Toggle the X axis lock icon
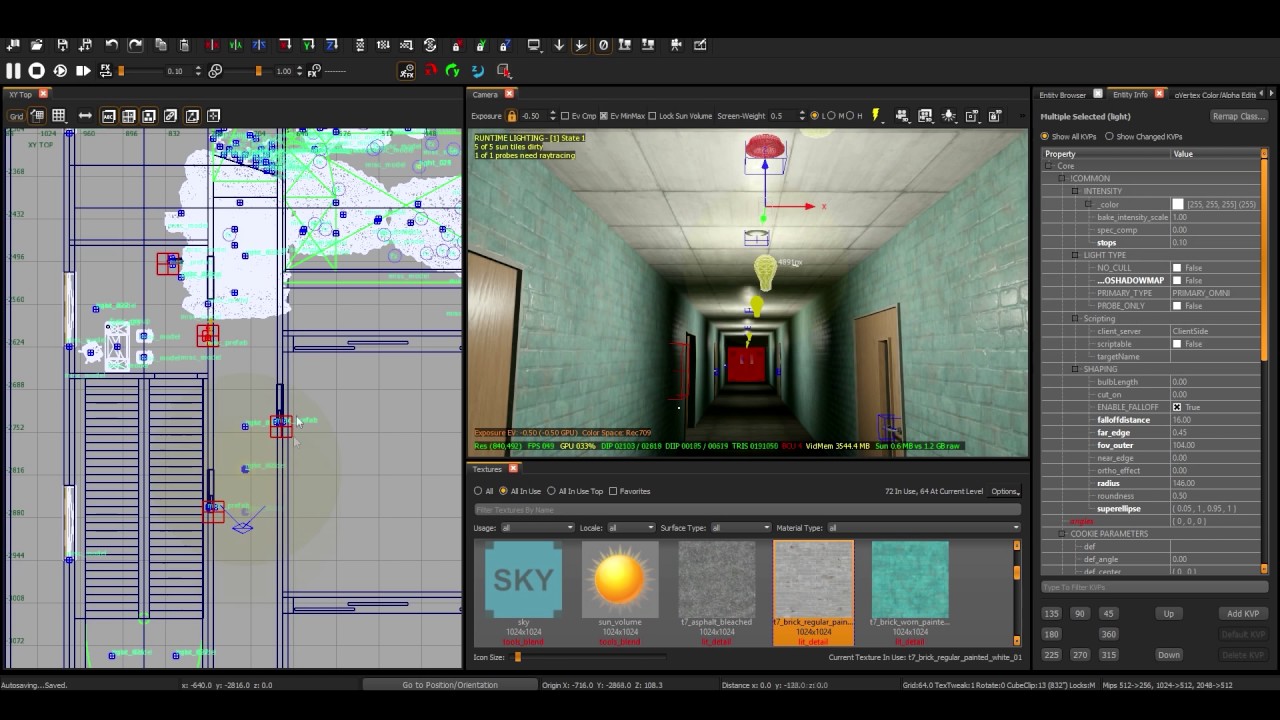The width and height of the screenshot is (1280, 720). point(456,45)
